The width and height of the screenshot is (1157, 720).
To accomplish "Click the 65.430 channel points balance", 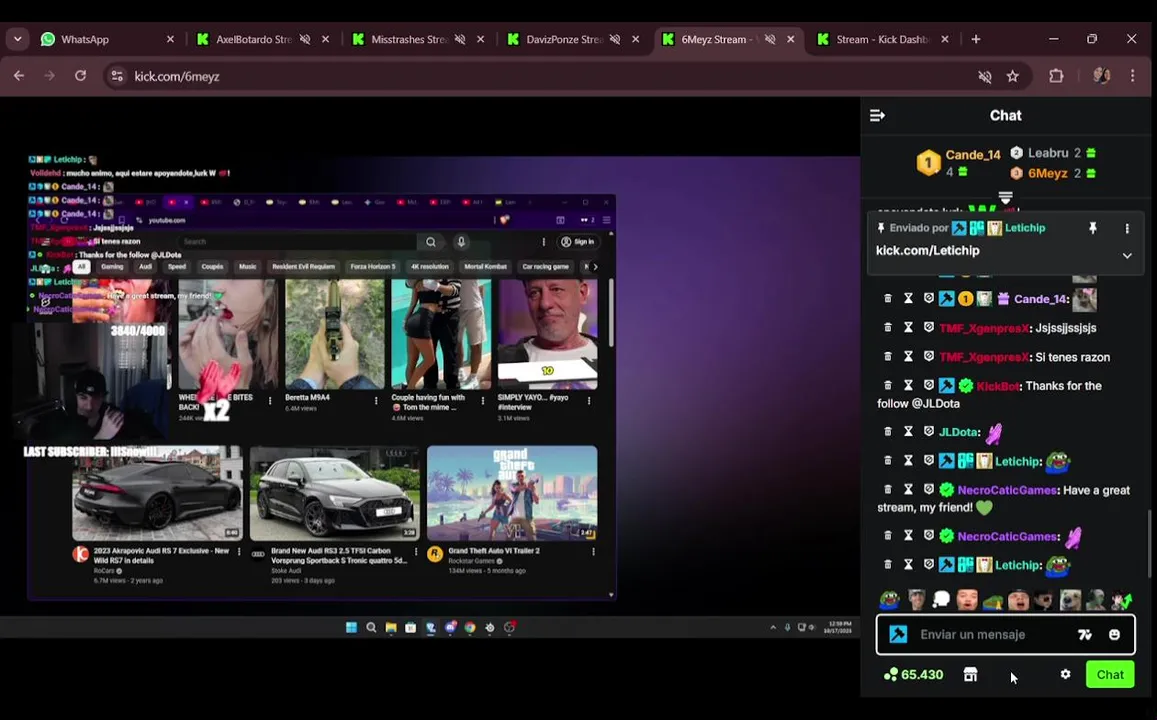I will tap(913, 674).
